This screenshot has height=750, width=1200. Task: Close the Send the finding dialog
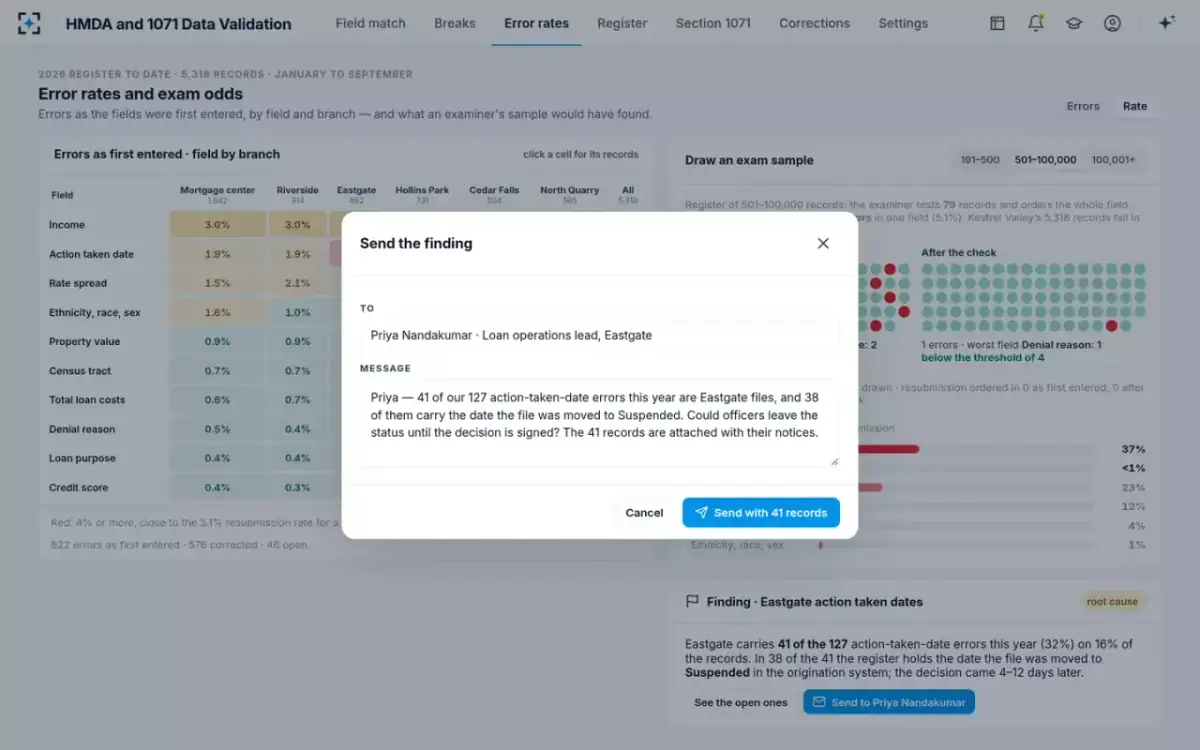(x=823, y=243)
